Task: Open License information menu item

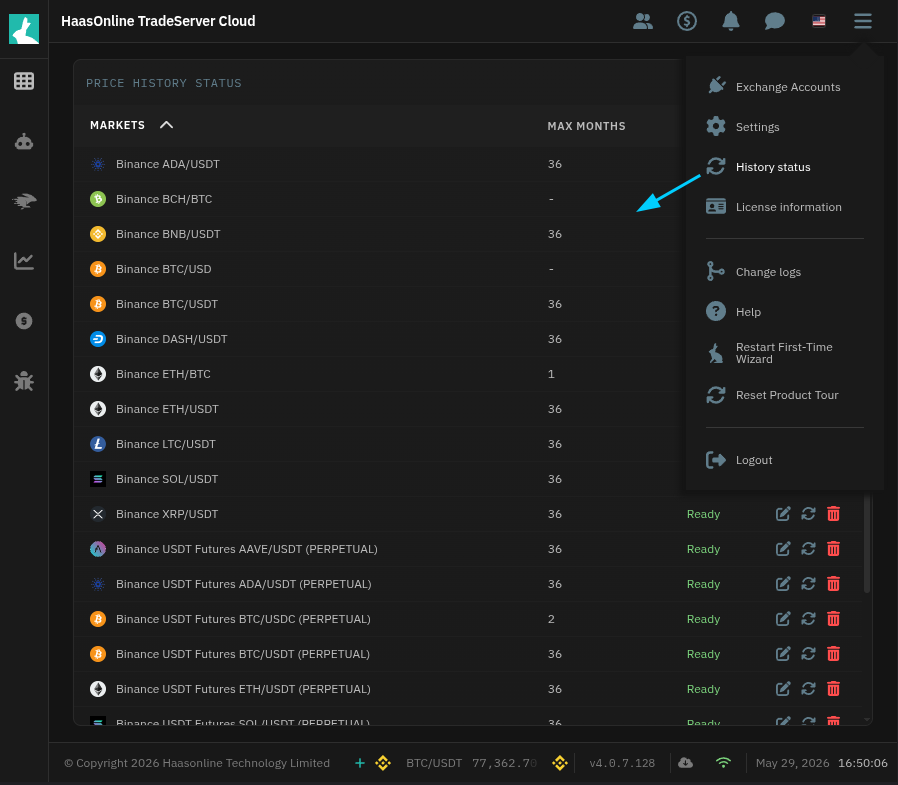Action: pyautogui.click(x=774, y=207)
